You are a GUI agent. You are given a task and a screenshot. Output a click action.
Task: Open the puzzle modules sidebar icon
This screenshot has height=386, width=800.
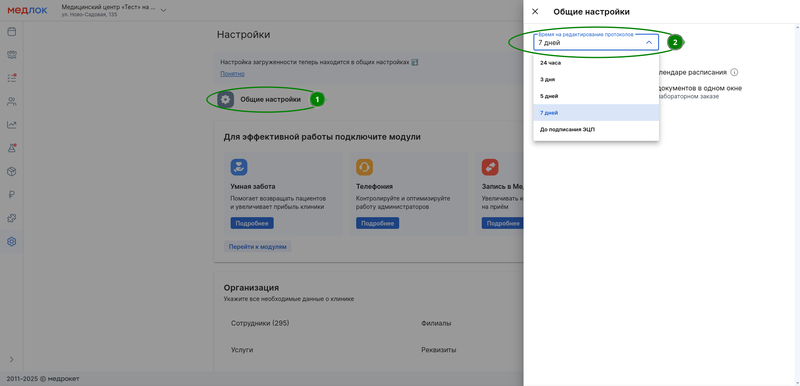click(x=11, y=218)
